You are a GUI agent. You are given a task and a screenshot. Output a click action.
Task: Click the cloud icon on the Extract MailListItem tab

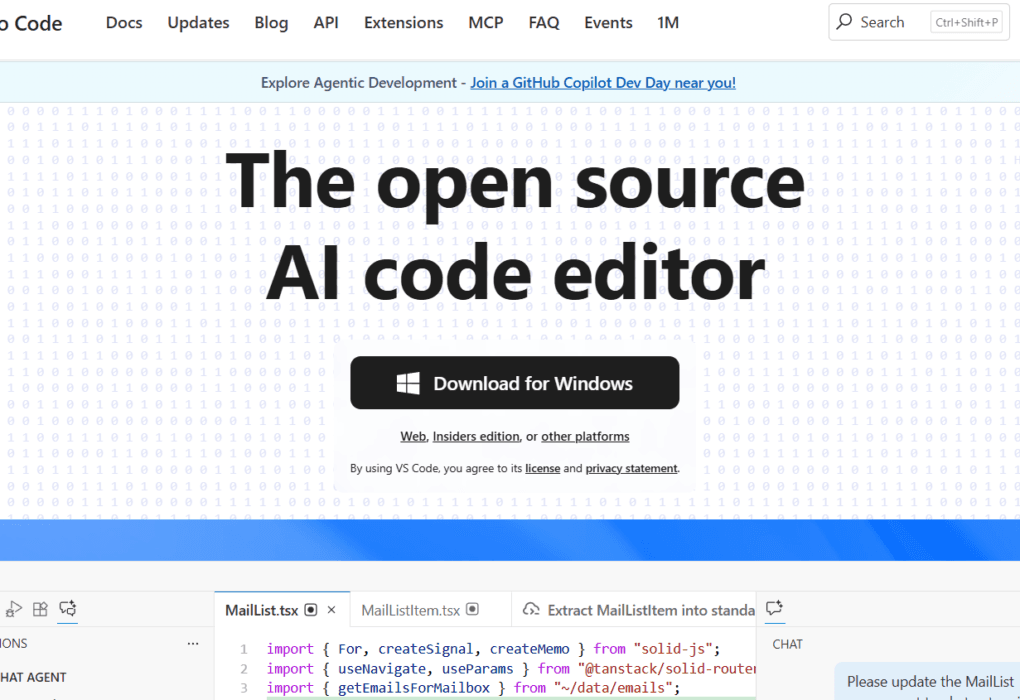pyautogui.click(x=531, y=610)
